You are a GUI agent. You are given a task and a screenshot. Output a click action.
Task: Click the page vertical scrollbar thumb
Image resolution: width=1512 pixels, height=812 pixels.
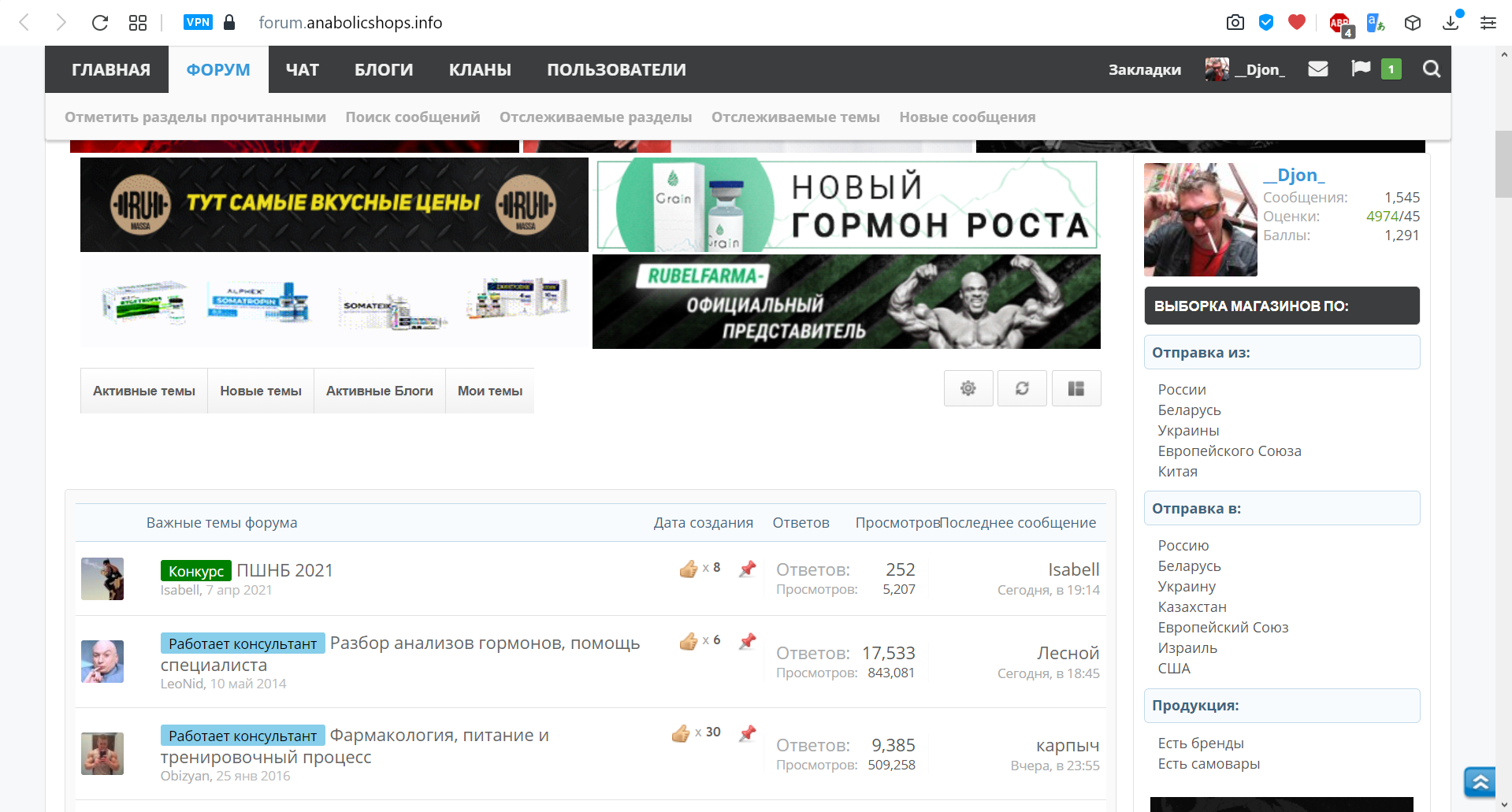click(x=1503, y=164)
